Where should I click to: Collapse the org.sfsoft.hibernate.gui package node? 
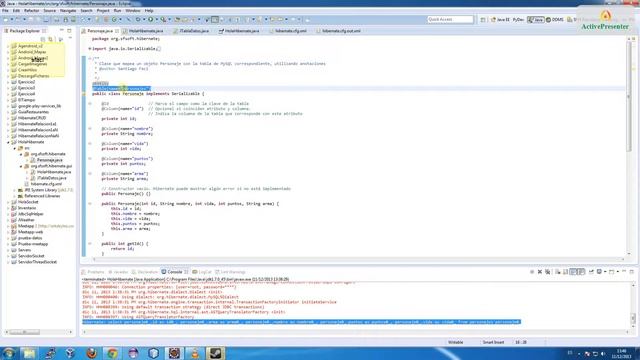click(21, 166)
